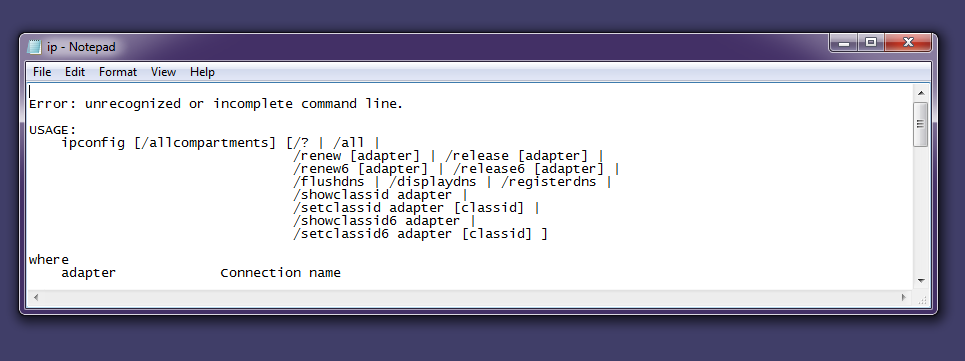
Task: Click the 'Connection name' text
Action: pyautogui.click(x=281, y=272)
